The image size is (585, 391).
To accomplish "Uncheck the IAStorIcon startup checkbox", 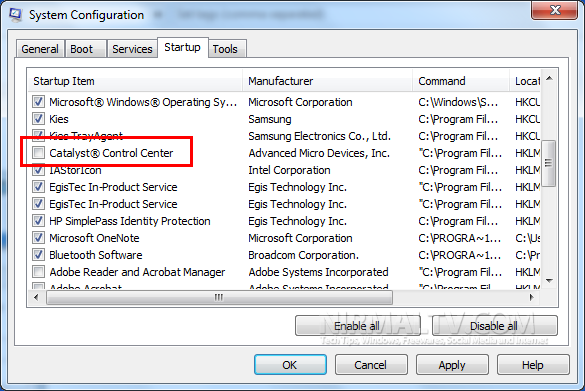I will point(38,170).
